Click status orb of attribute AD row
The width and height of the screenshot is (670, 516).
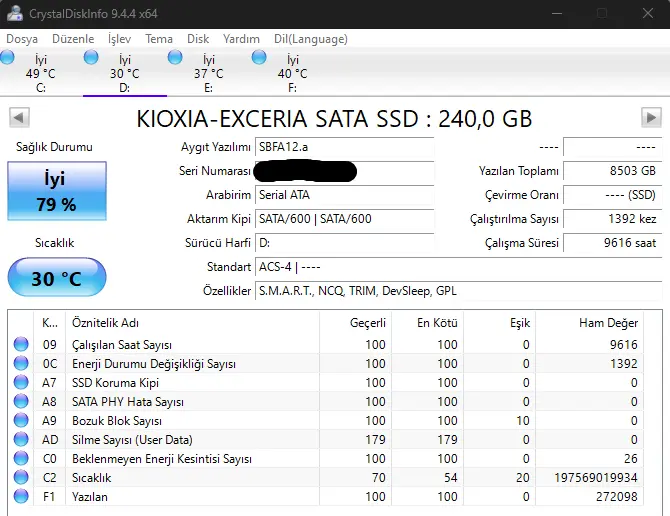coord(21,439)
